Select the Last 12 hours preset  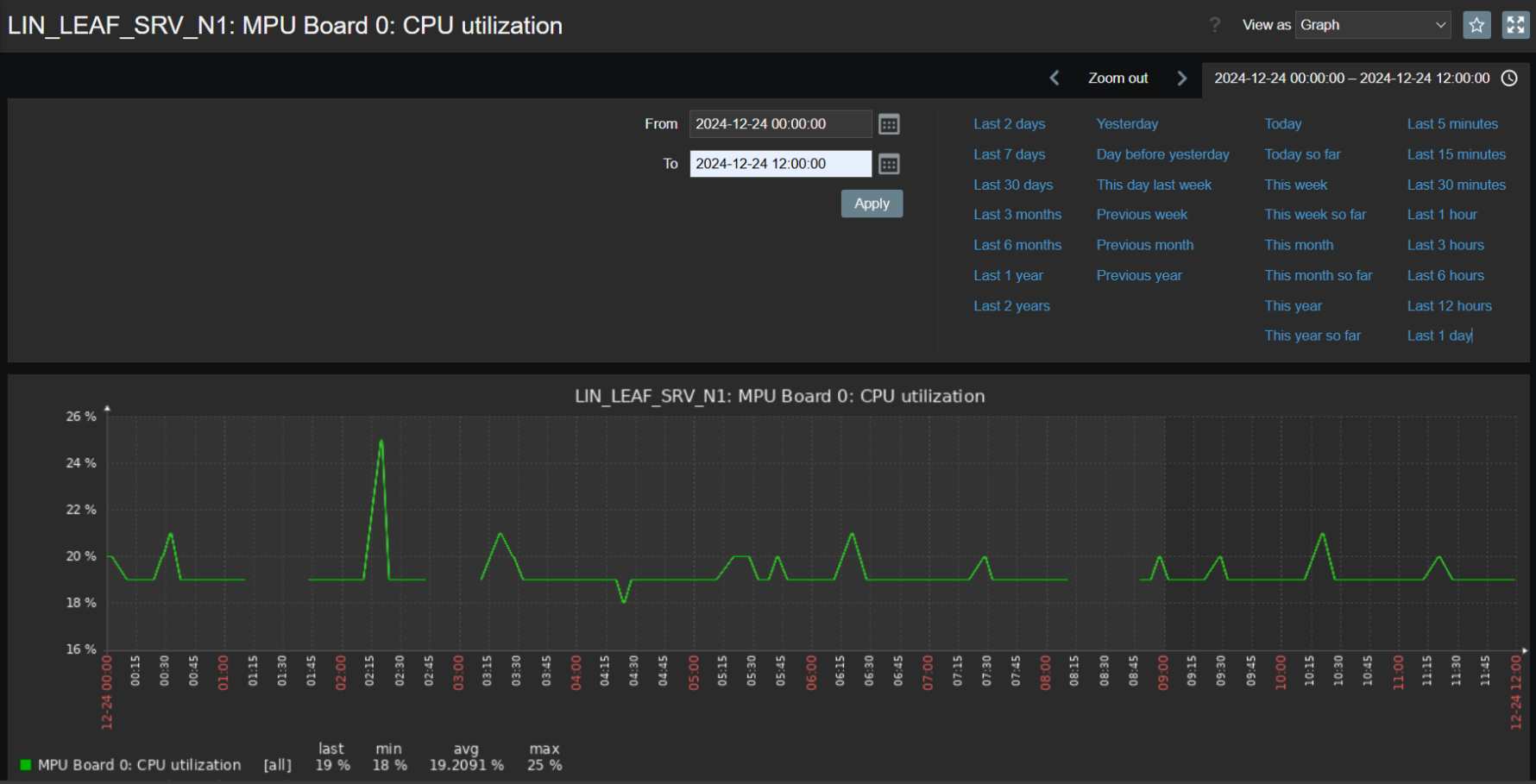pos(1449,306)
